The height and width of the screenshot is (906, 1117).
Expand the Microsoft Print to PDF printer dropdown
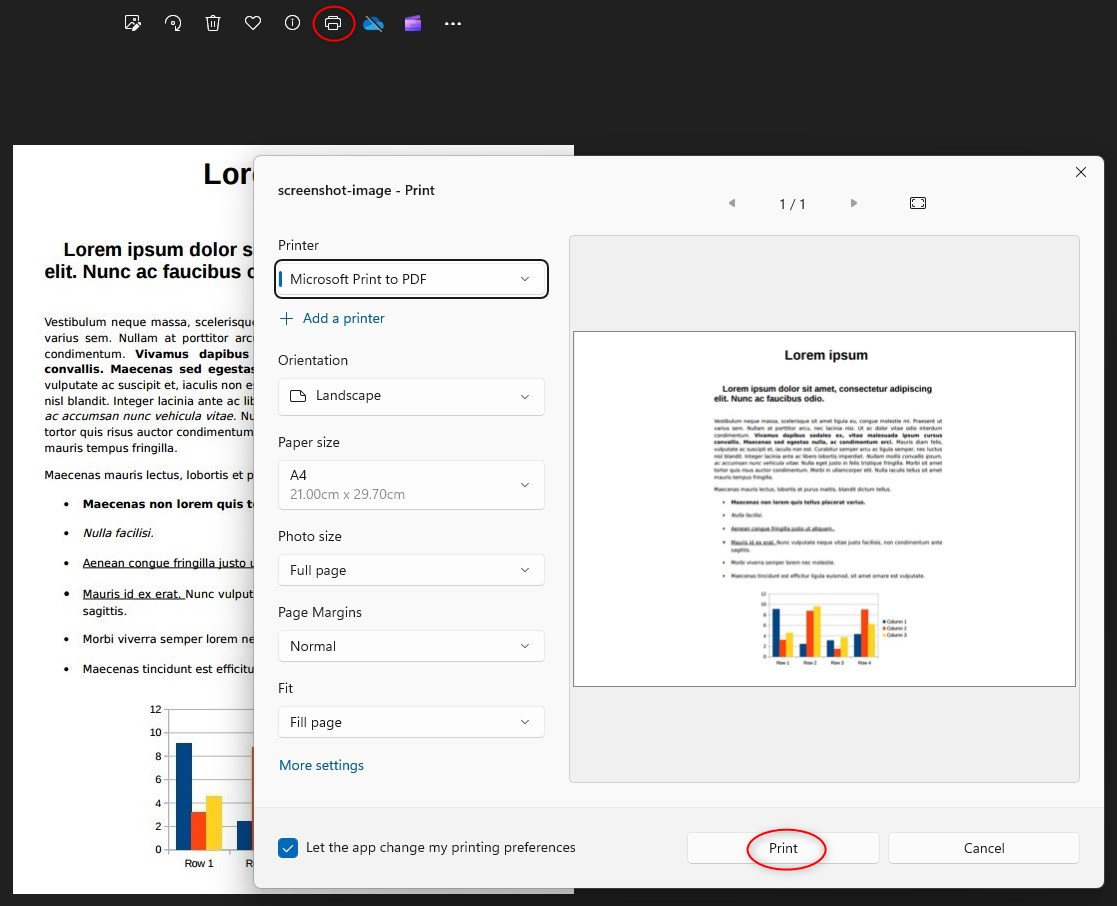click(411, 279)
